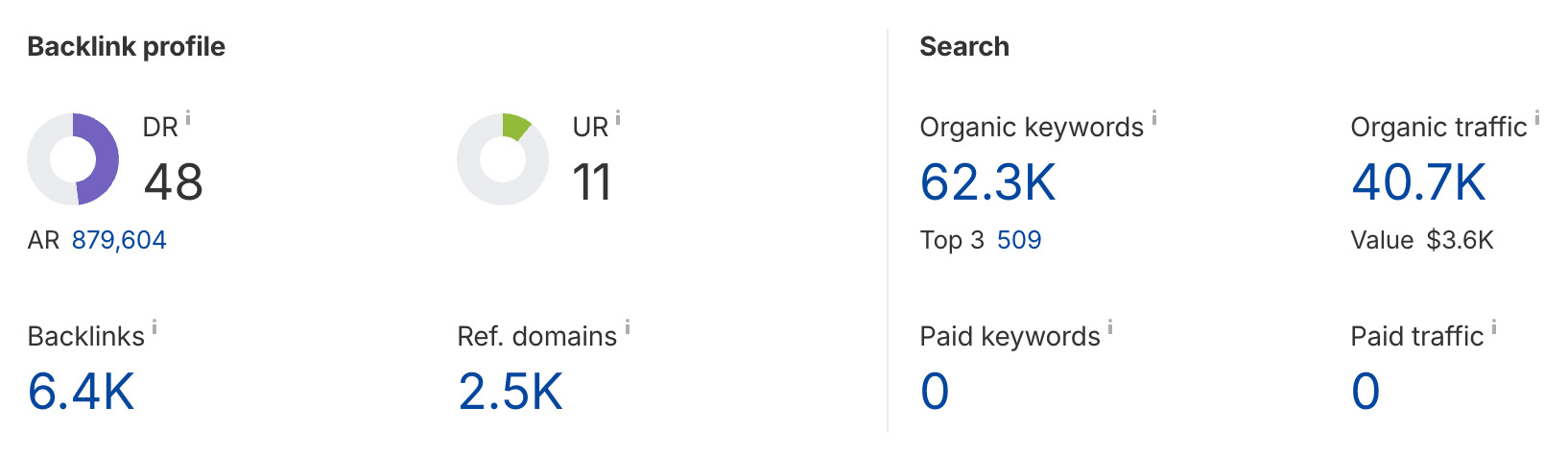Click the Paid traffic info icon

(x=1494, y=327)
